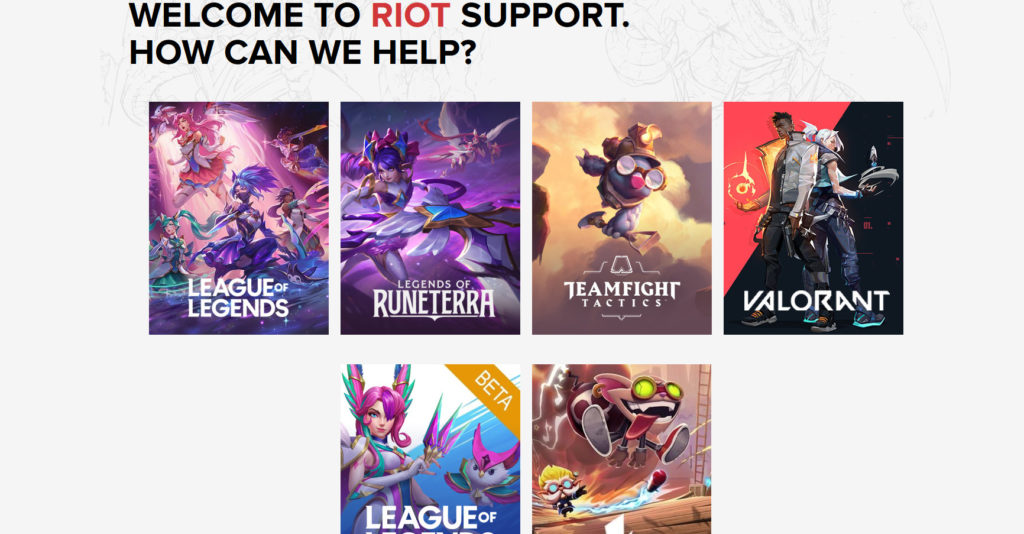Click the League of Legends logo on first card
The image size is (1024, 534).
click(x=238, y=298)
